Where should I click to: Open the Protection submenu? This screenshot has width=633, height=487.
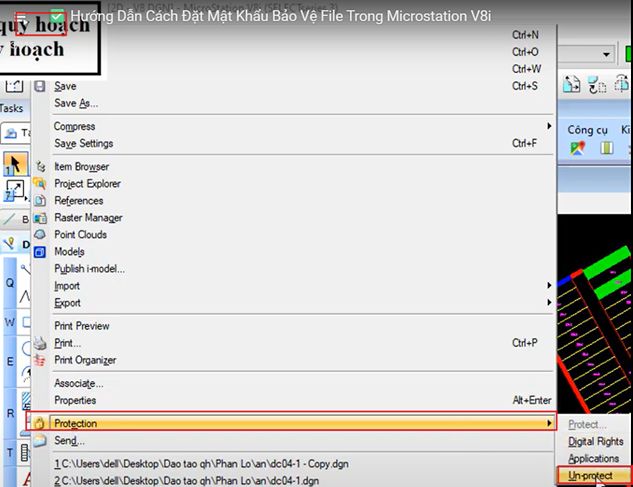[x=291, y=422]
